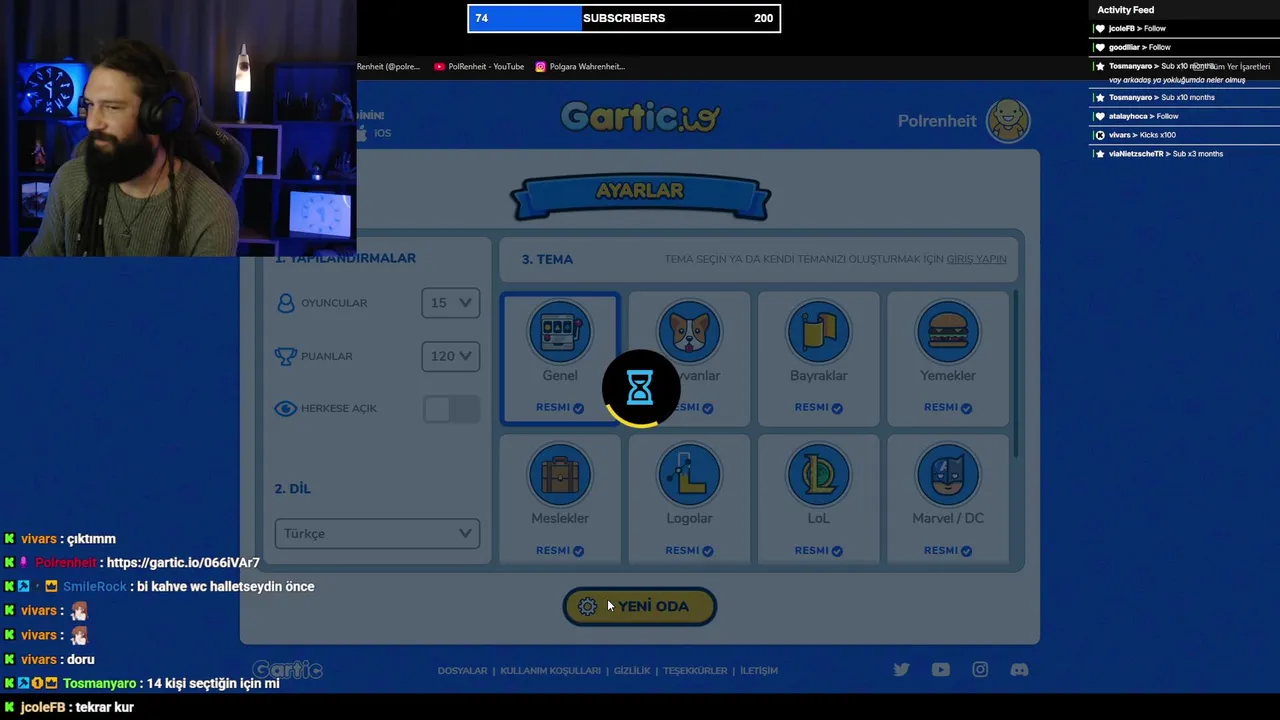
Task: Click Tosmanyaro username in chat
Action: click(x=99, y=684)
